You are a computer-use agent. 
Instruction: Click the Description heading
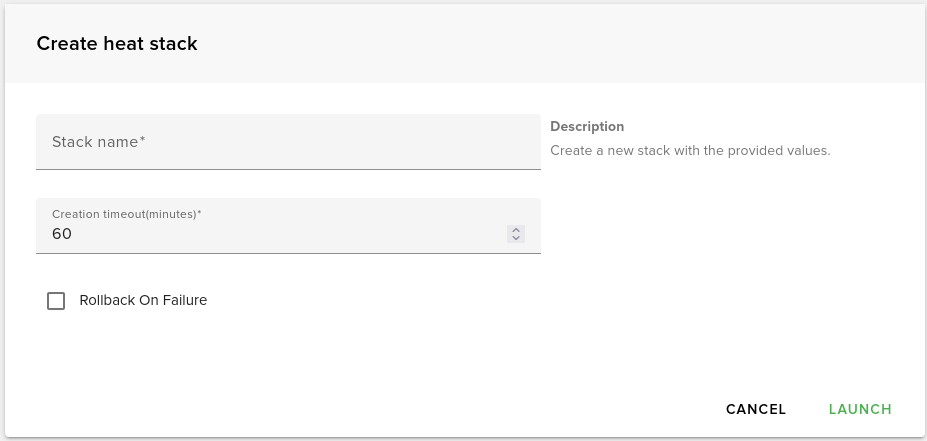[x=587, y=127]
